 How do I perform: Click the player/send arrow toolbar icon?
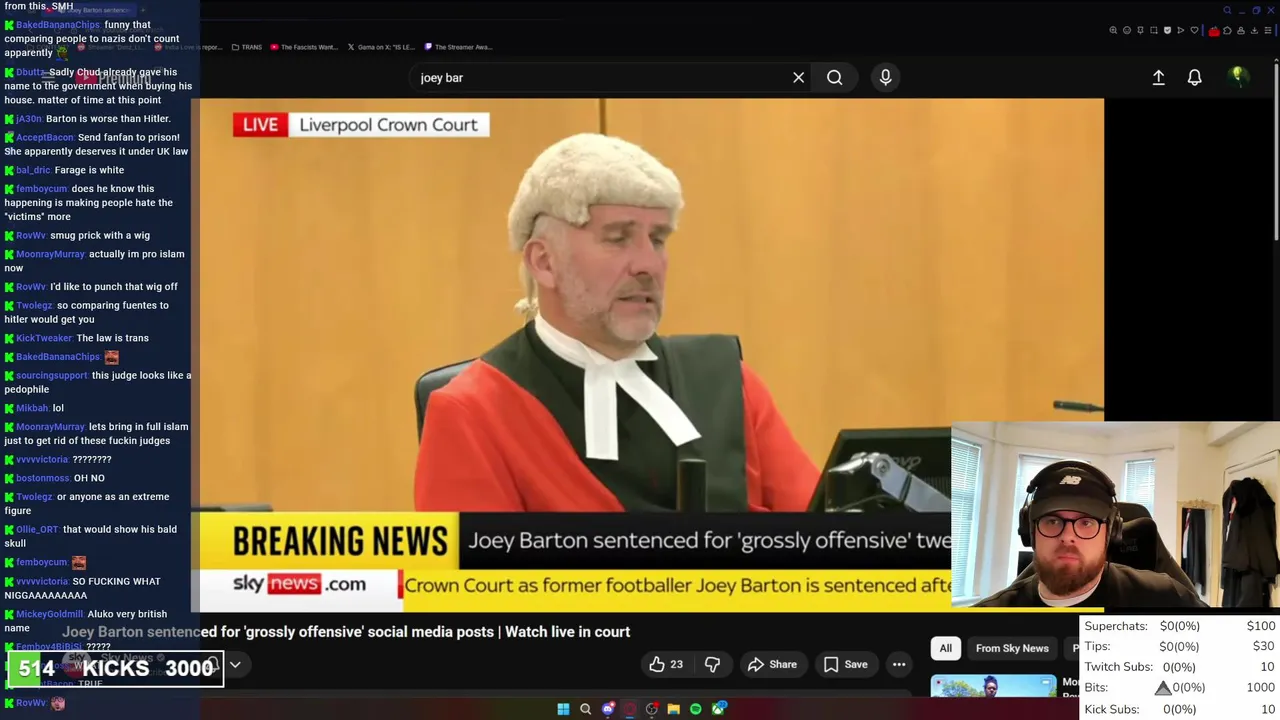pos(1181,30)
